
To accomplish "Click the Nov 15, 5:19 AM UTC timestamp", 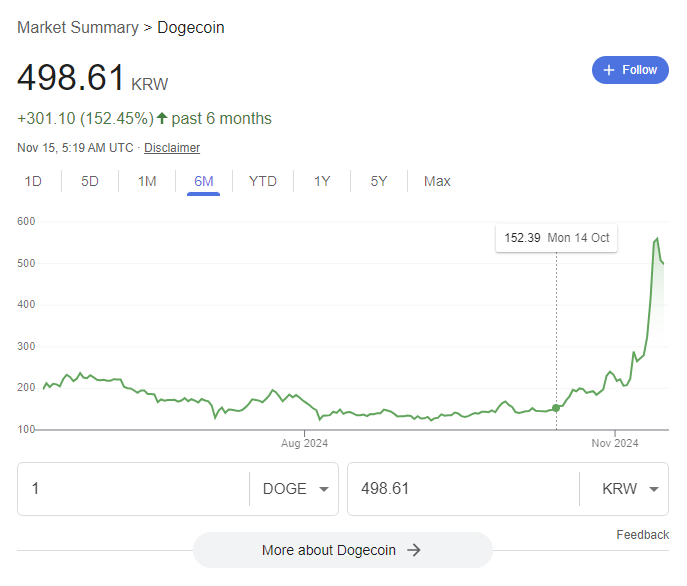I will click(x=75, y=148).
